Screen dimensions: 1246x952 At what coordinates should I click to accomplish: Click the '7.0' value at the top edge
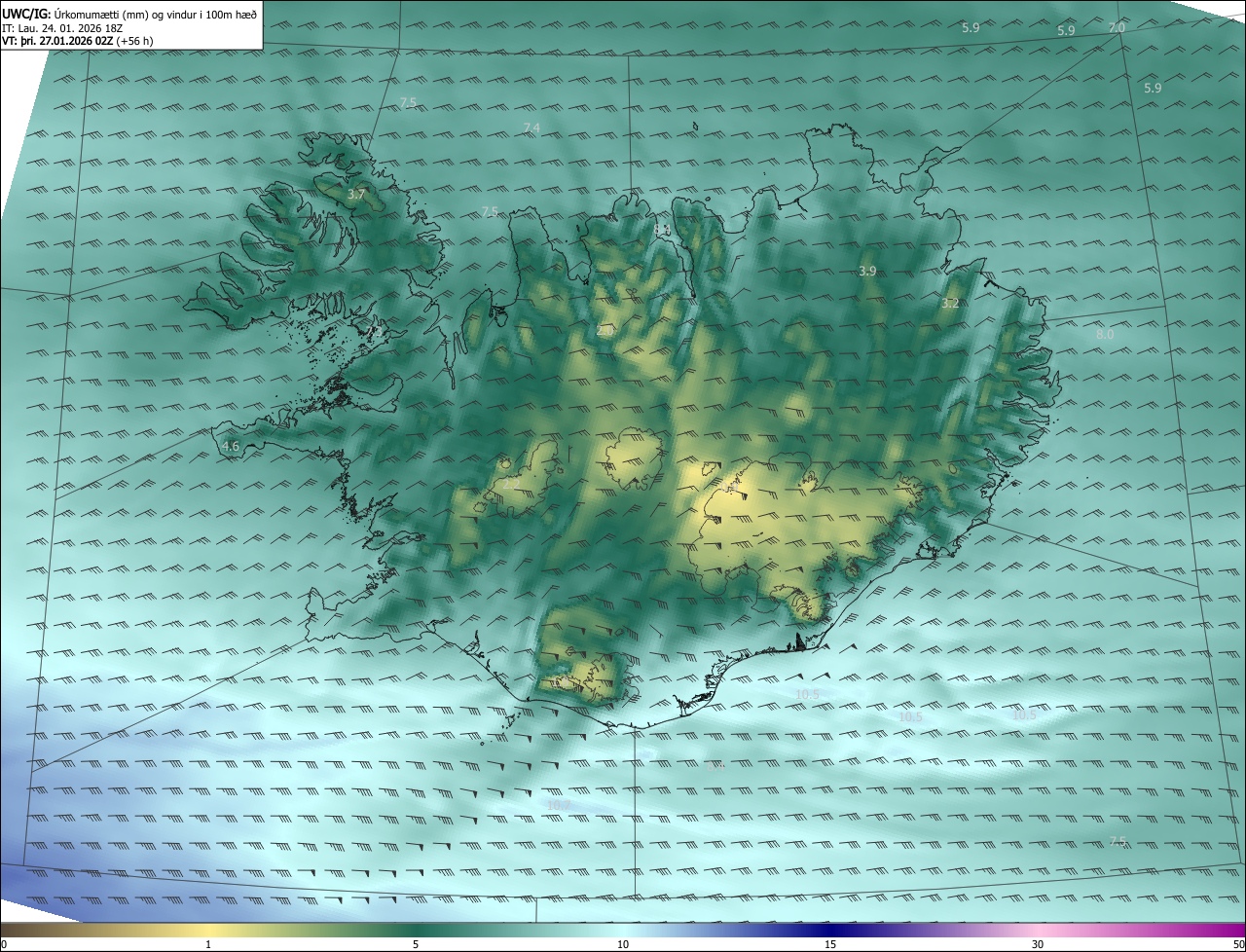[1117, 27]
